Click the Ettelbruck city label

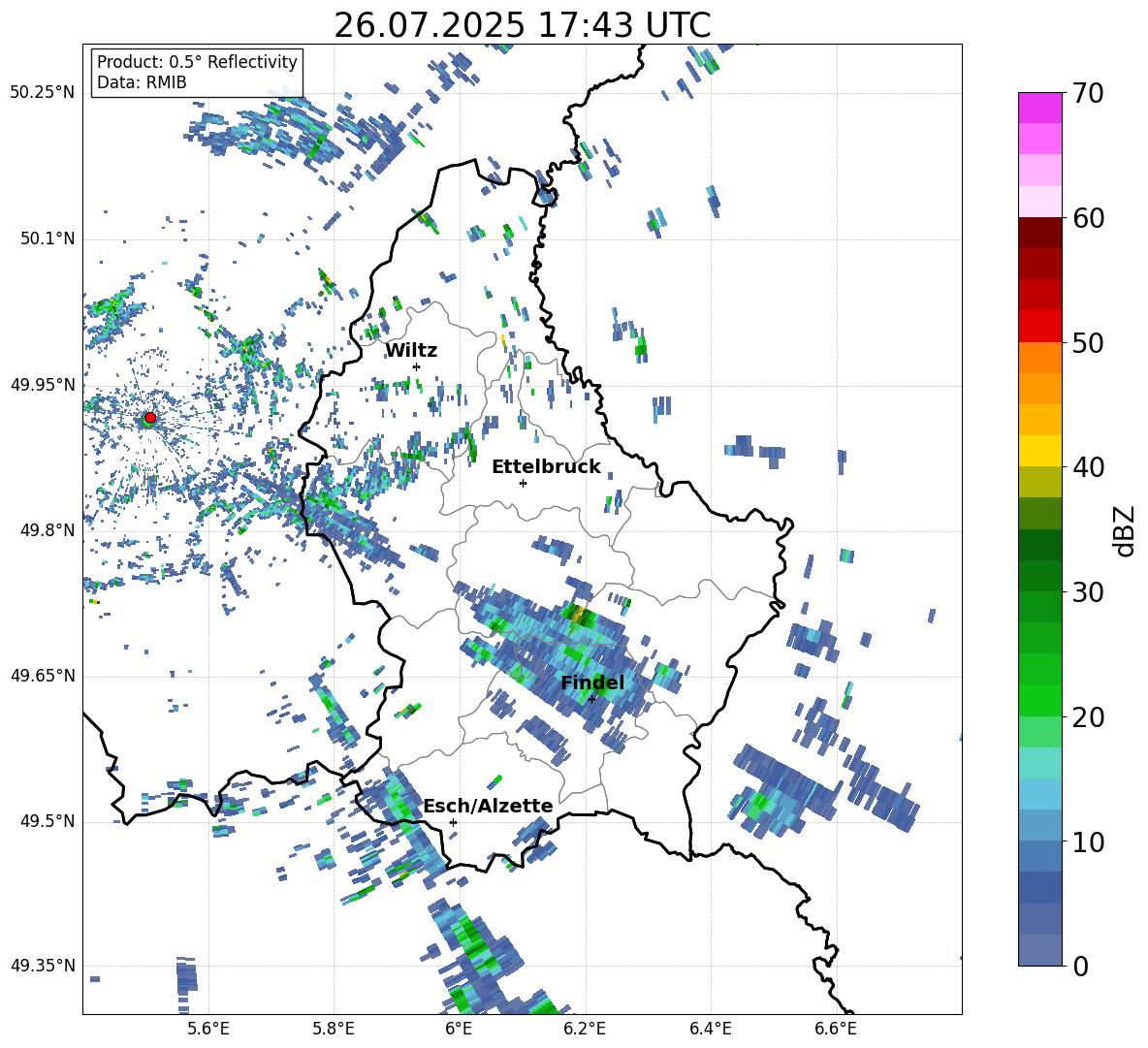click(x=546, y=467)
